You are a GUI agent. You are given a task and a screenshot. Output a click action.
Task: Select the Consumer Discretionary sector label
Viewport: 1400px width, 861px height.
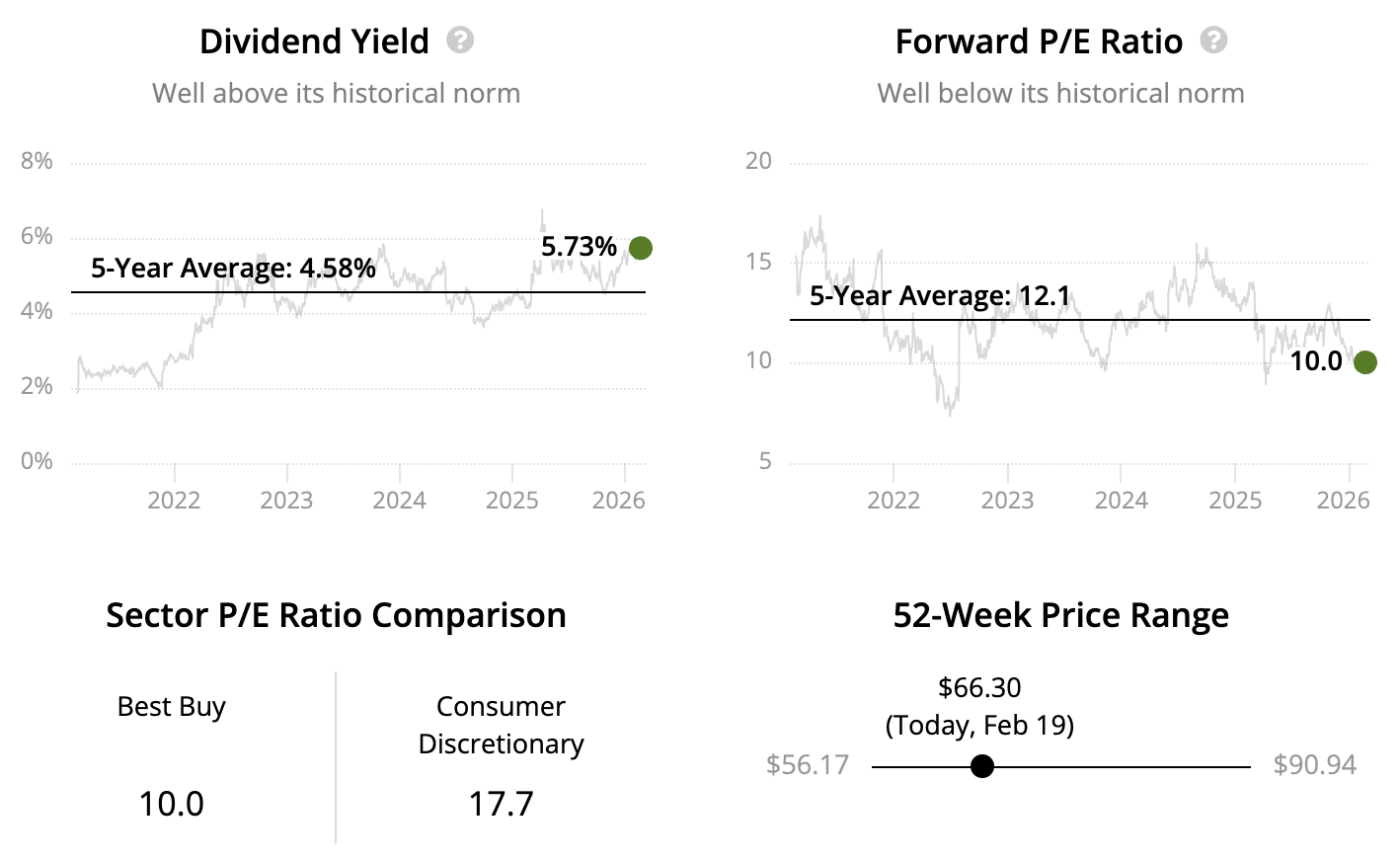pos(501,725)
